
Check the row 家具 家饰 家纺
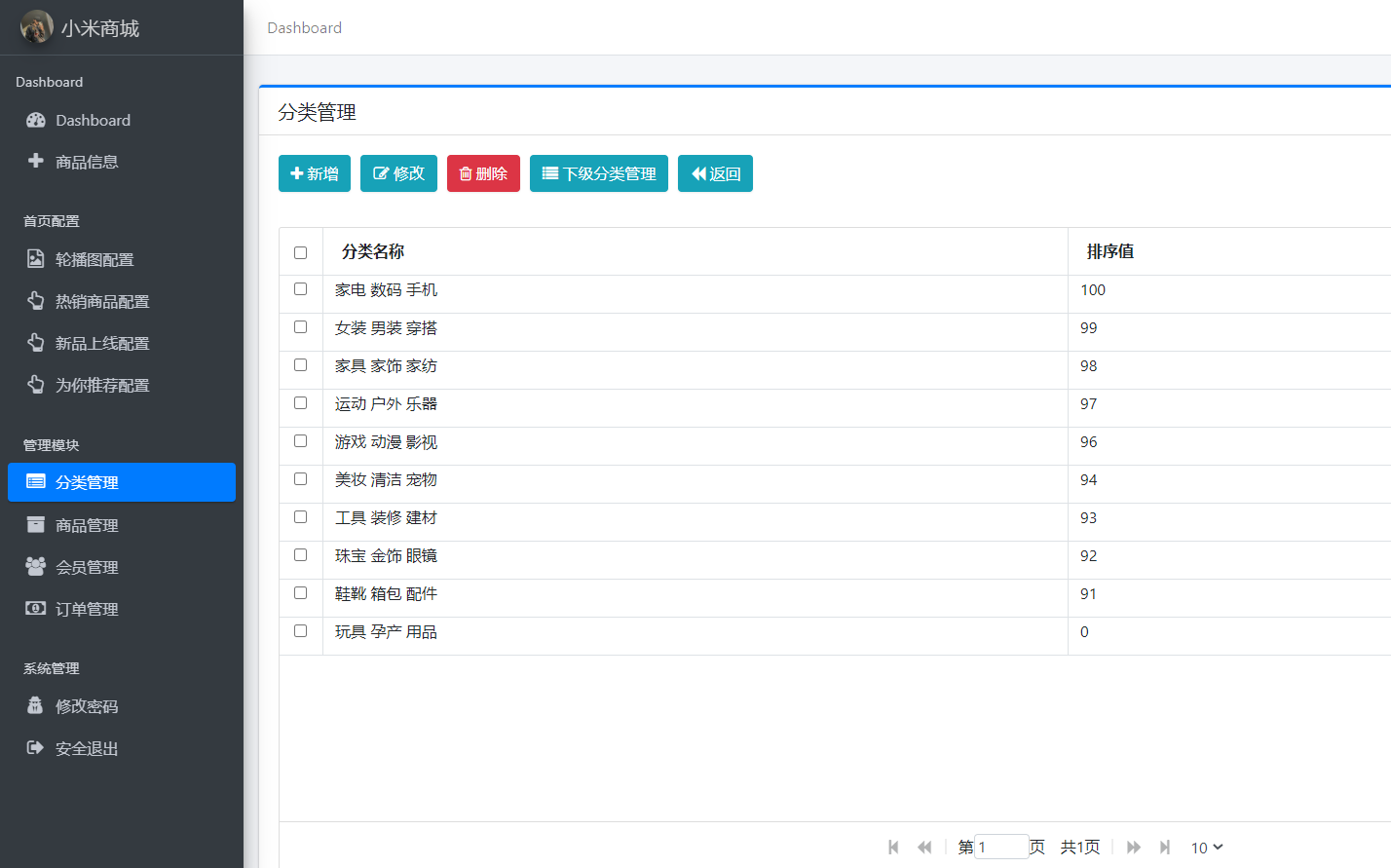coord(300,365)
